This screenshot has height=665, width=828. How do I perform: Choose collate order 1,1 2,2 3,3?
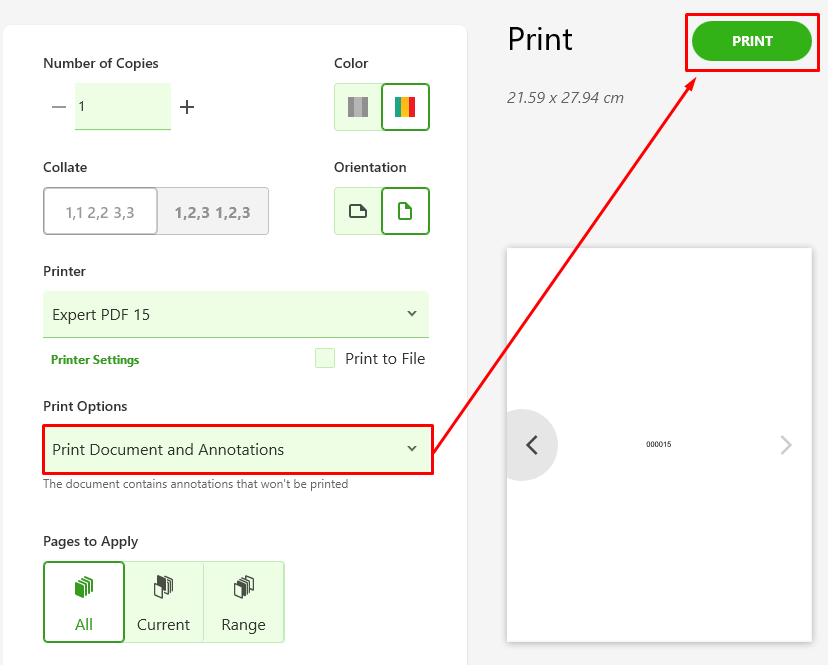coord(100,211)
